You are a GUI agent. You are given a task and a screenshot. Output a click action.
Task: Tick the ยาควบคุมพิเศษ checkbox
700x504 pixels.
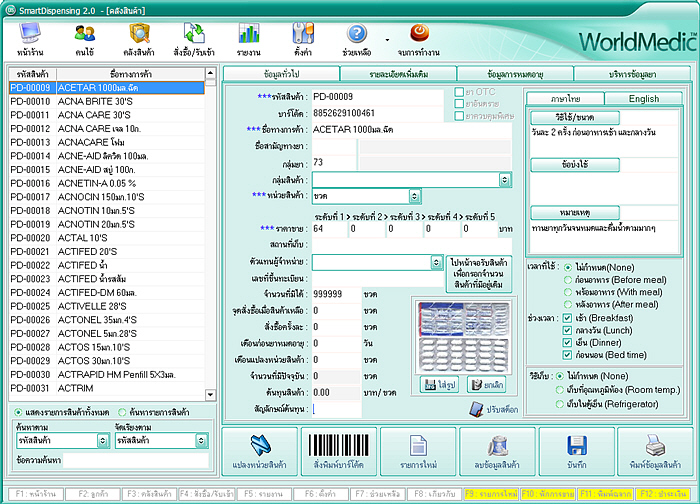pyautogui.click(x=459, y=116)
